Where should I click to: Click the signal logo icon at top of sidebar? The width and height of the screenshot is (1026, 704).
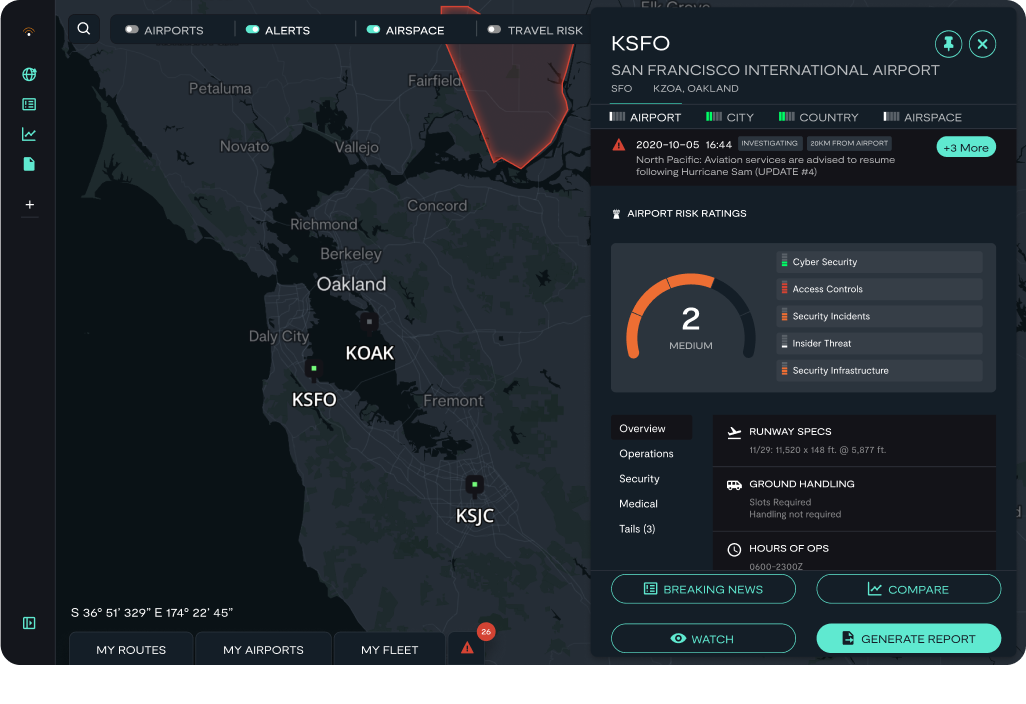[28, 31]
